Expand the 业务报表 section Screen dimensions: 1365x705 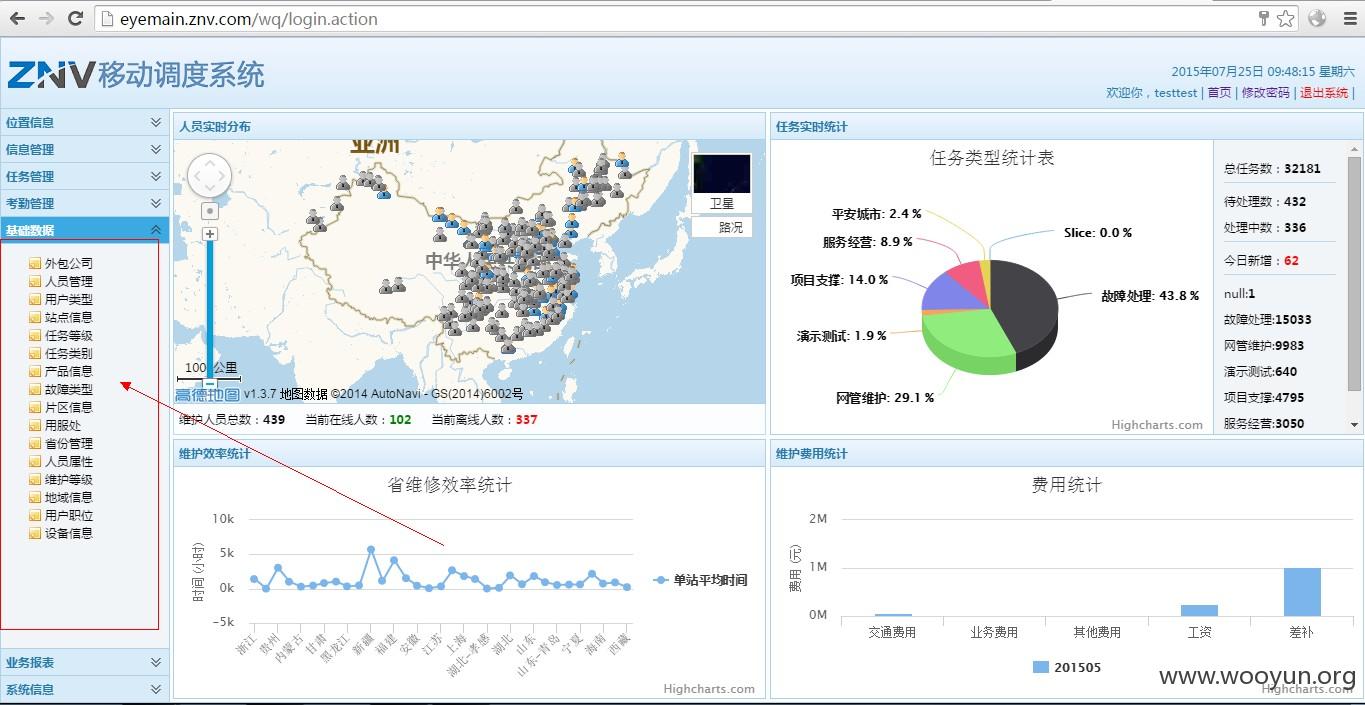coord(84,662)
